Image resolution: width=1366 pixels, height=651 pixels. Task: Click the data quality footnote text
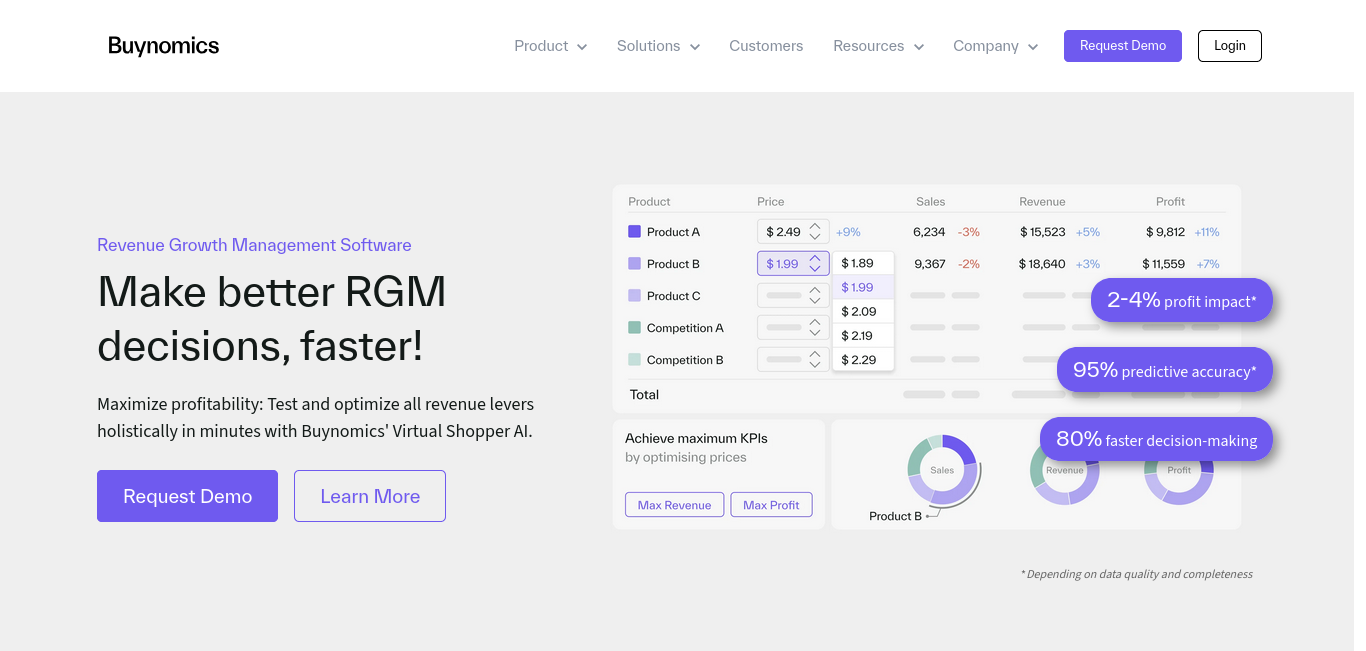[1136, 574]
